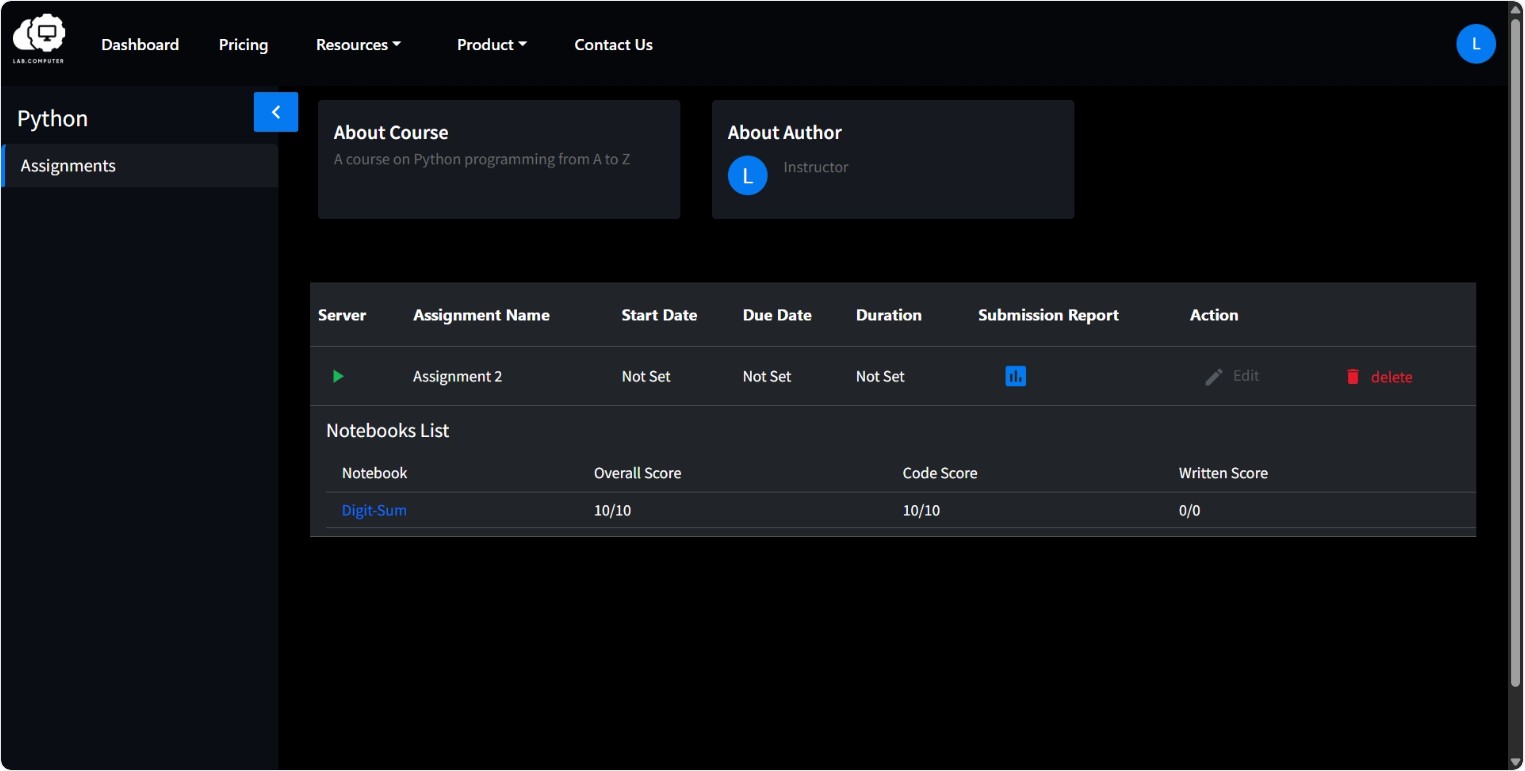This screenshot has height=771, width=1525.
Task: Click the Overall Score column header
Action: (x=637, y=473)
